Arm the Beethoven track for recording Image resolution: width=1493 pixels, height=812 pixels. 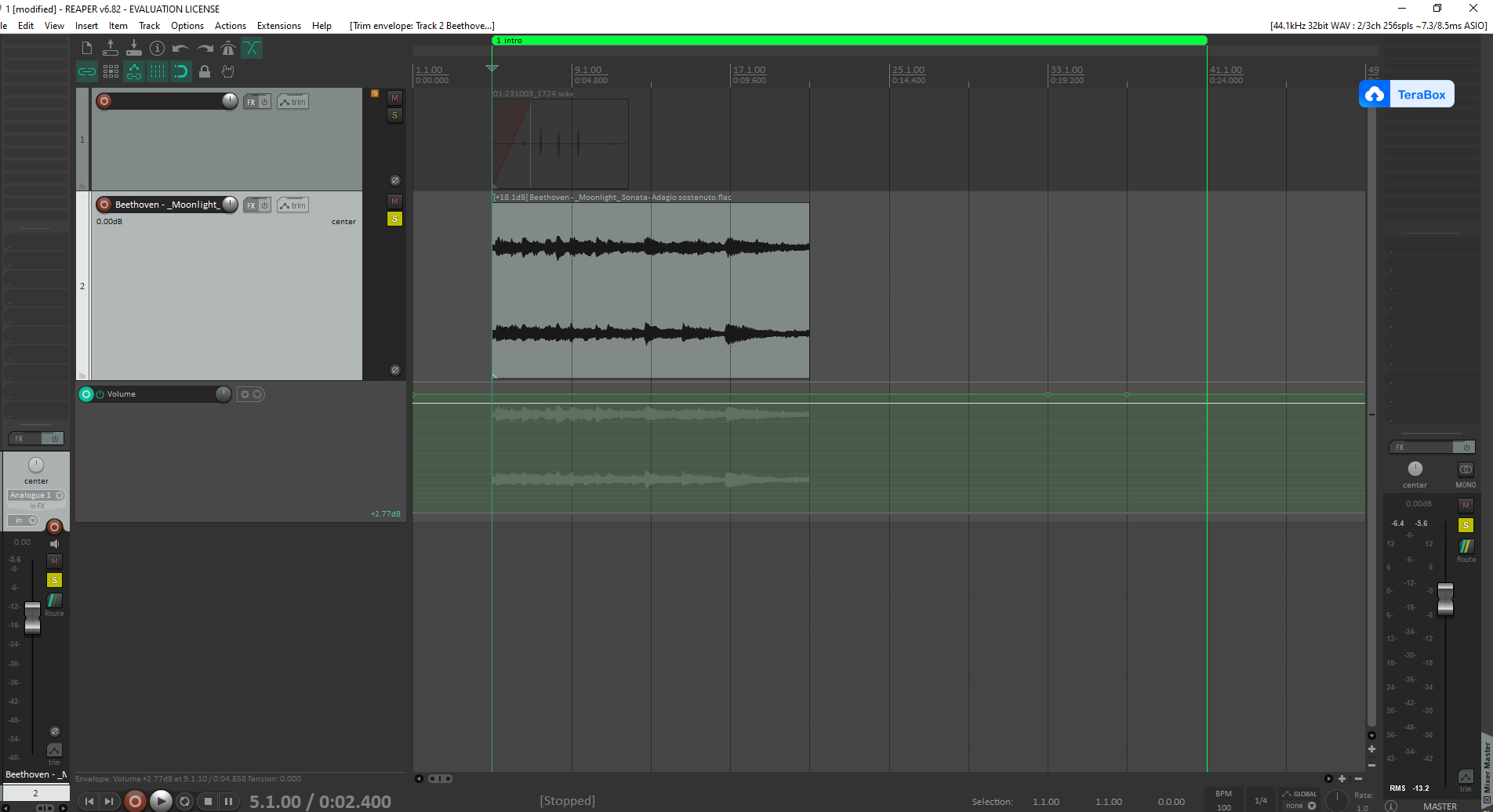tap(104, 205)
